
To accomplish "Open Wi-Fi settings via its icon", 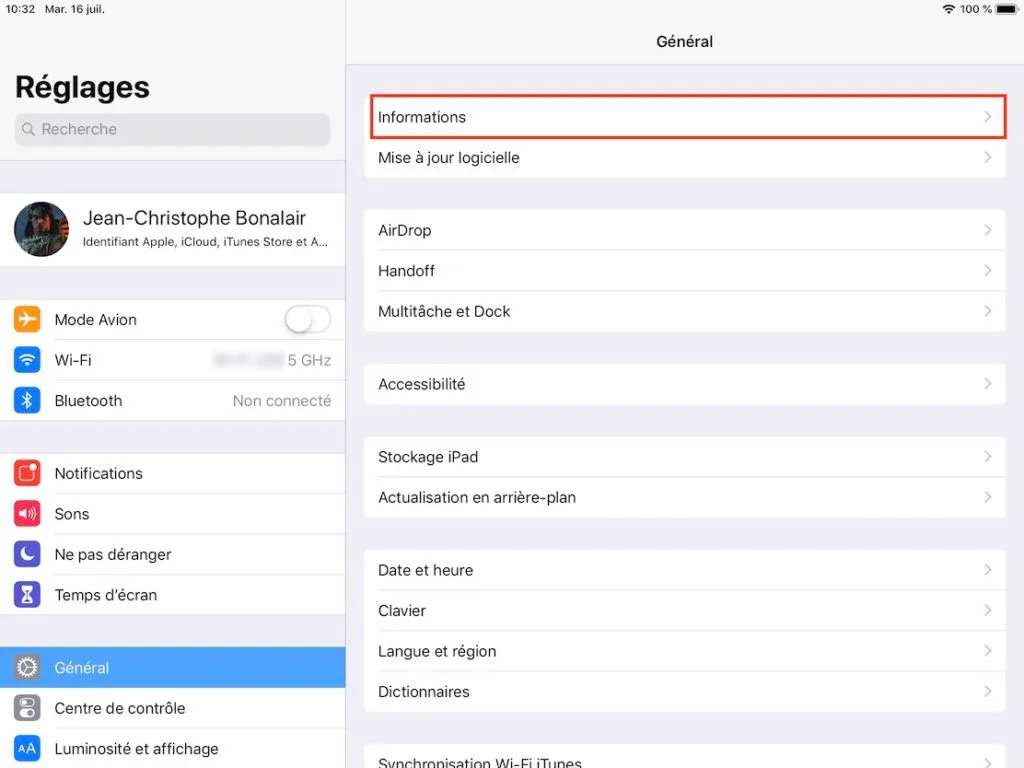I will coord(26,360).
